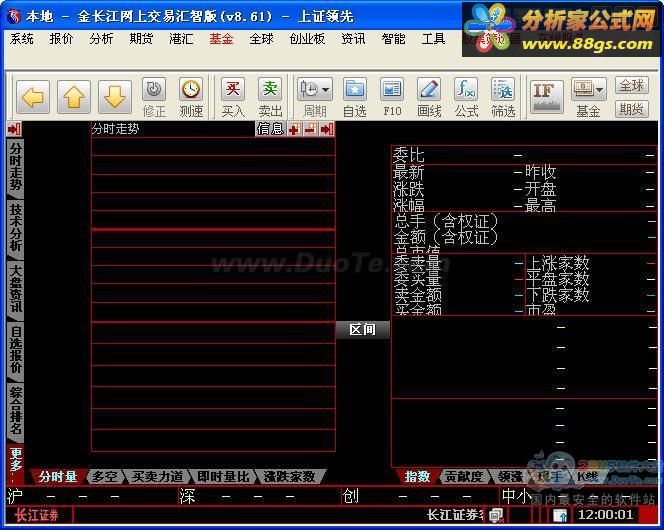Viewport: 664px width, 530px height.
Task: Switch to the 涨跌家数 bottom tab
Action: 290,477
